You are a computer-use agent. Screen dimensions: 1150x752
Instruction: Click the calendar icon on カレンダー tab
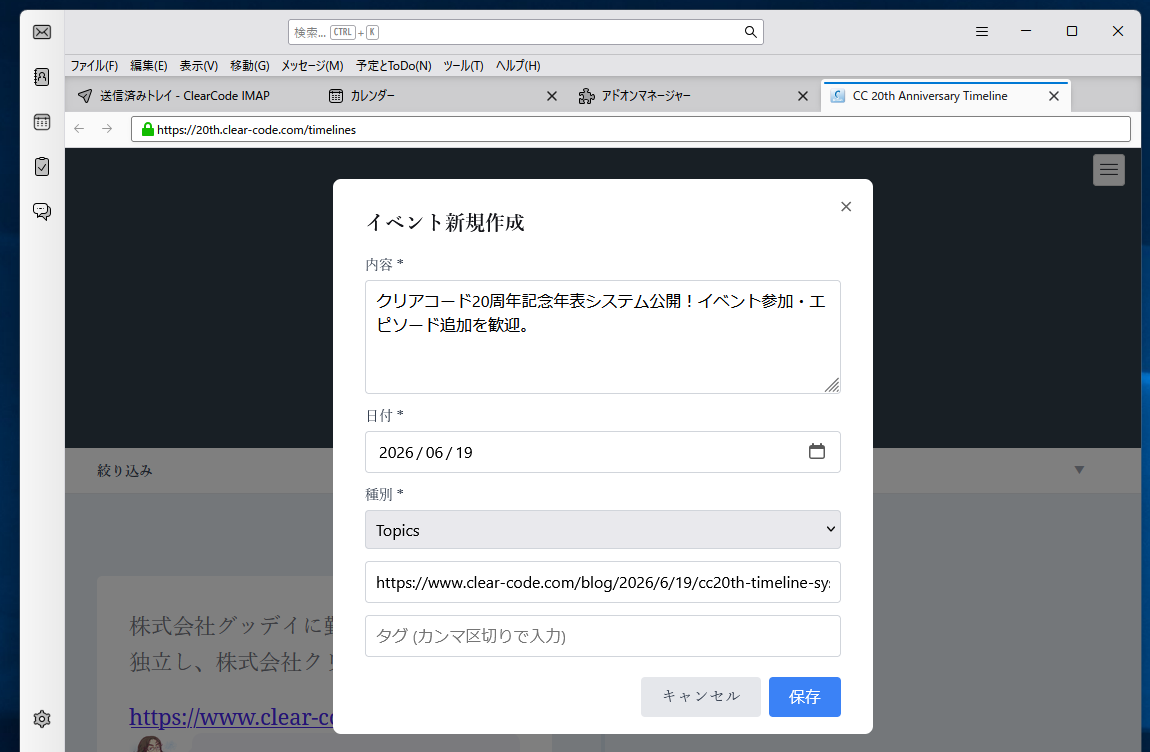tap(336, 96)
